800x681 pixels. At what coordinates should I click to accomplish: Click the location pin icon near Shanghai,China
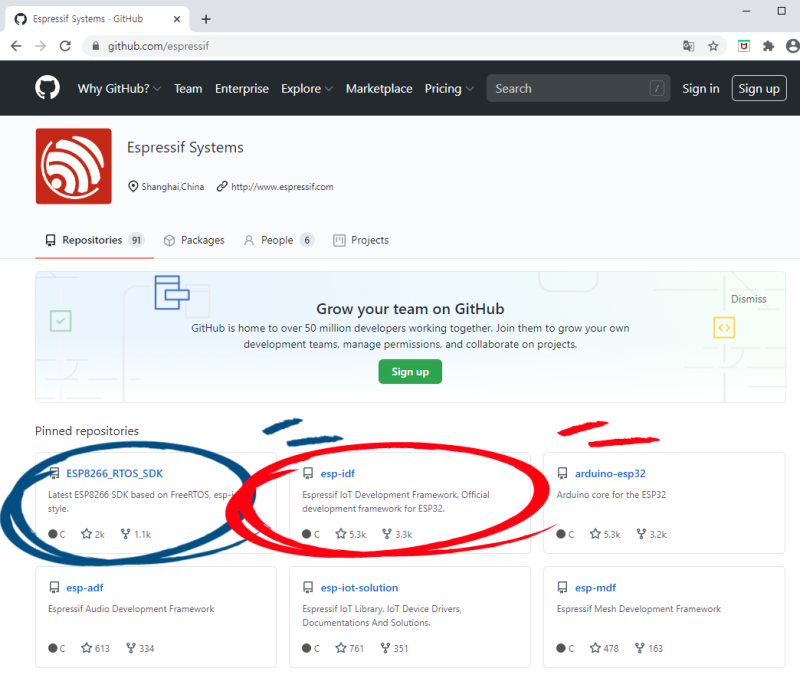point(133,186)
